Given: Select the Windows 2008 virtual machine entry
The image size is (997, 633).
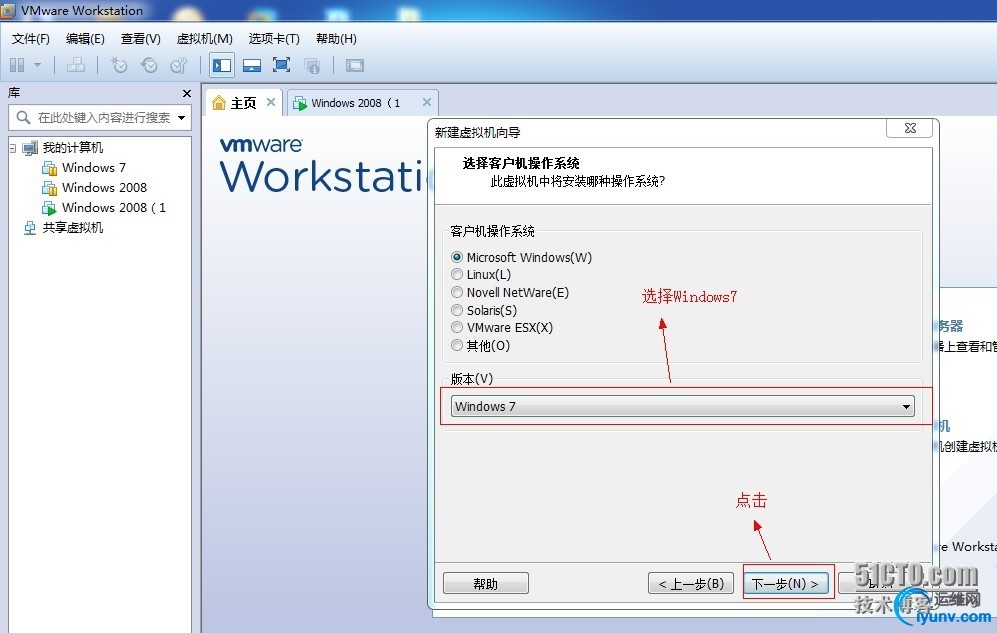Looking at the screenshot, I should (x=104, y=187).
